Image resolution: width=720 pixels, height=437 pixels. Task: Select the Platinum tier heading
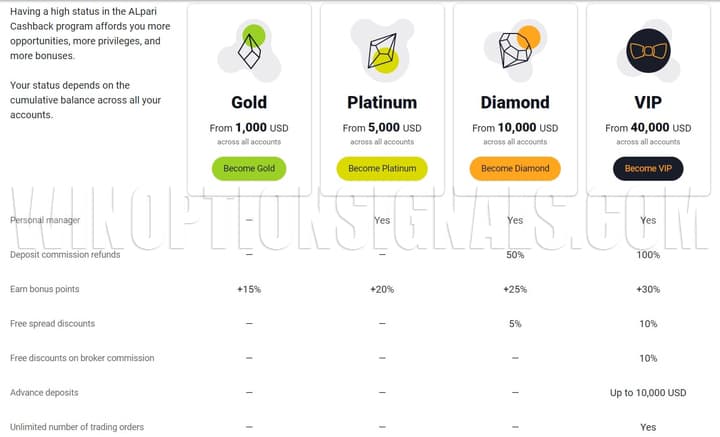coord(381,102)
